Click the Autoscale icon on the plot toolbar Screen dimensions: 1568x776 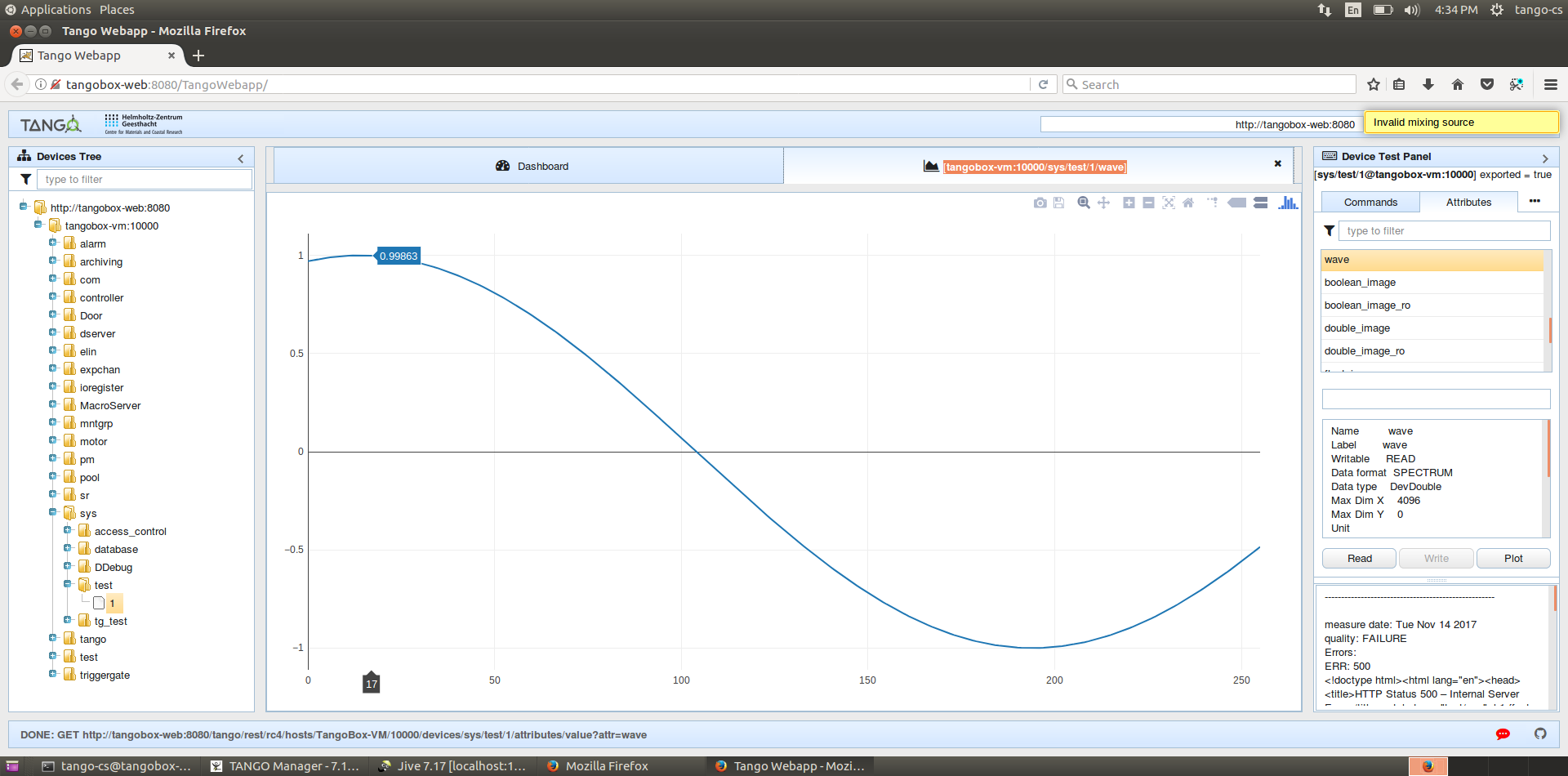tap(1169, 203)
